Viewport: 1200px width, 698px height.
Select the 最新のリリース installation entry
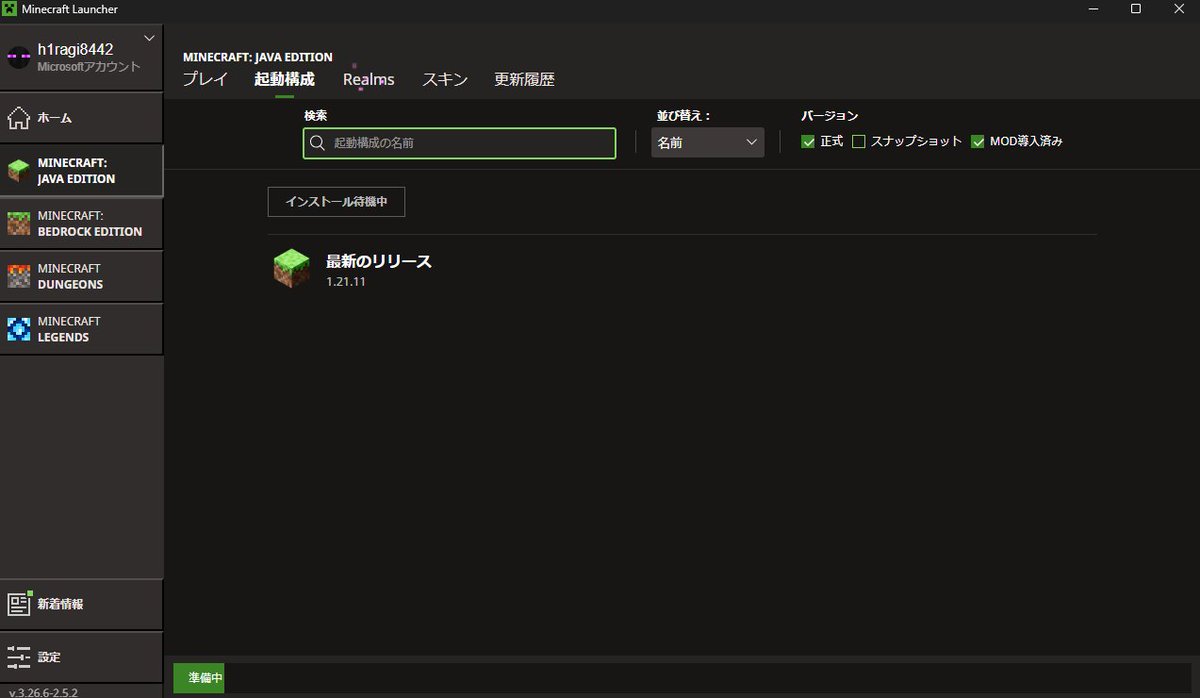[682, 270]
